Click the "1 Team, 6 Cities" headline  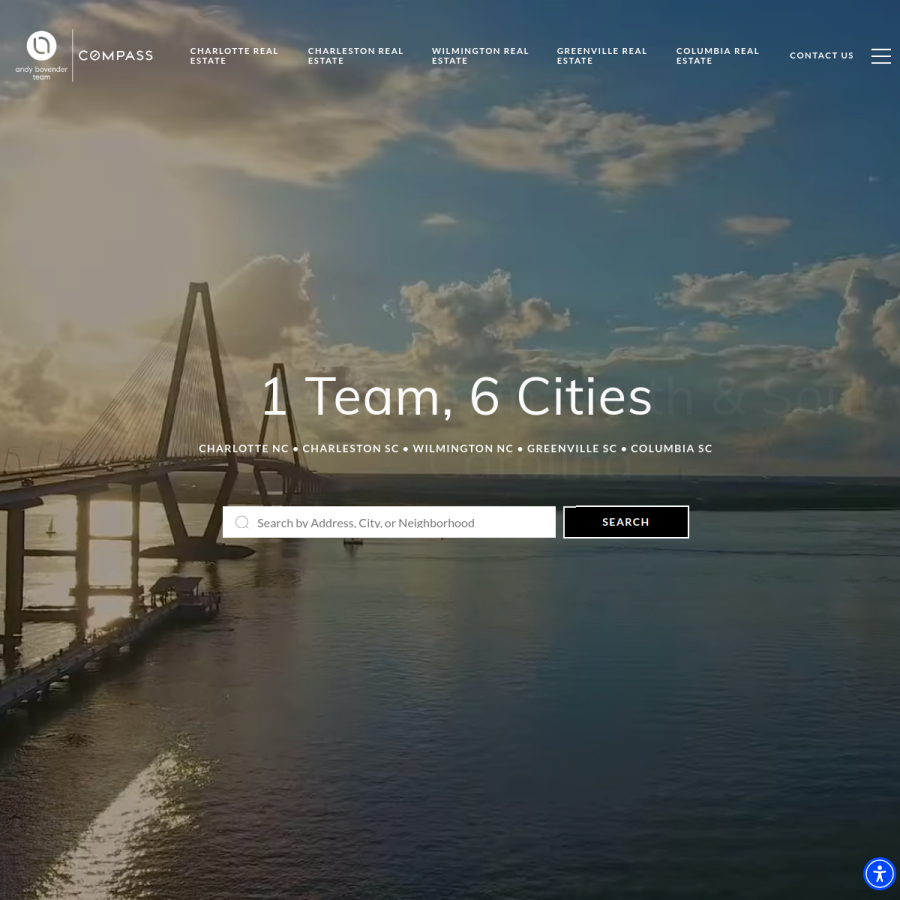457,396
